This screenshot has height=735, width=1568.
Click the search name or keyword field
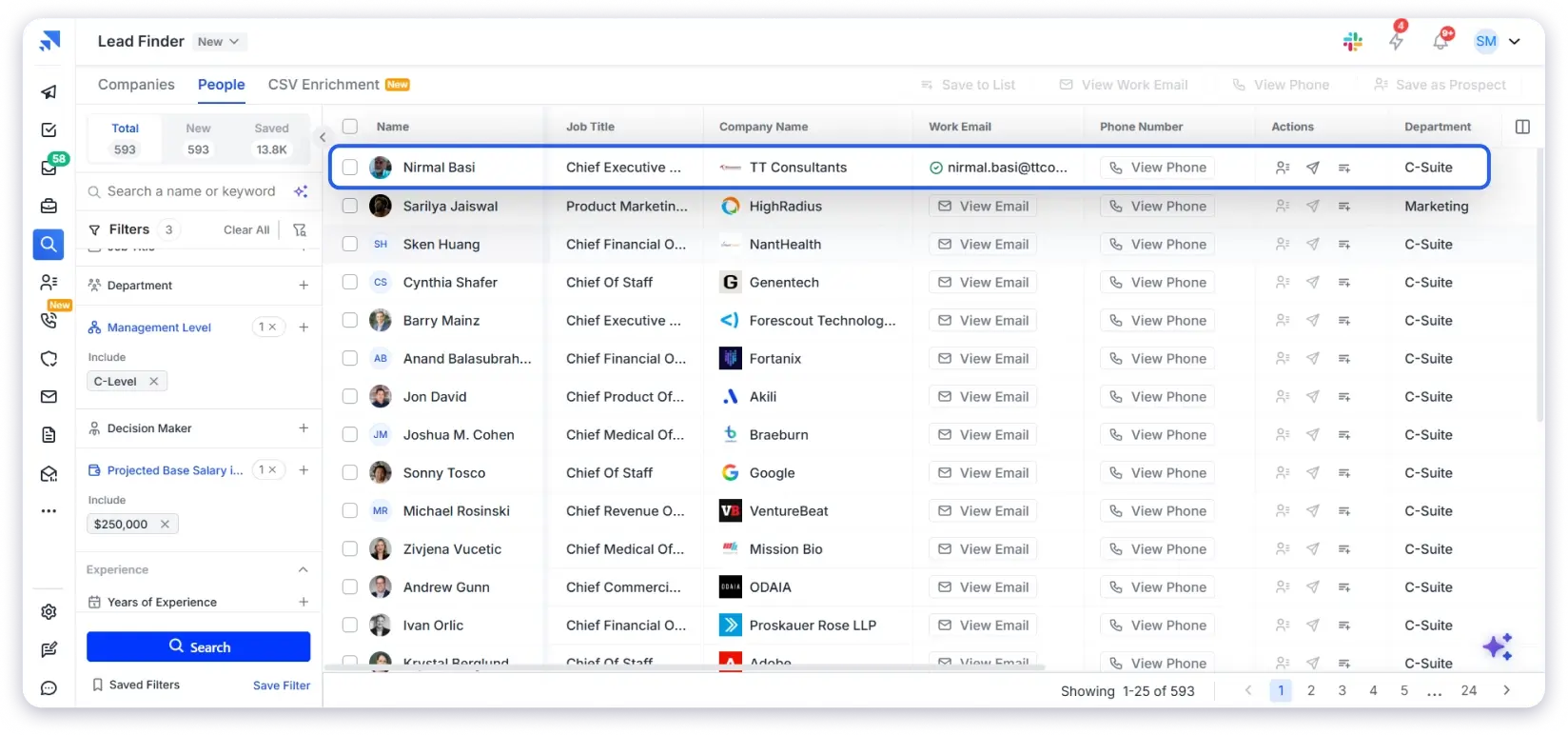(x=190, y=191)
